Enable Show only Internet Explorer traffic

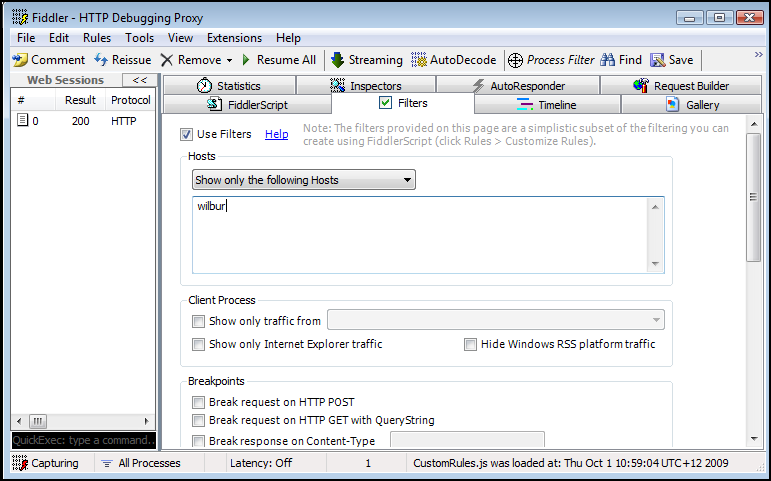tap(198, 344)
